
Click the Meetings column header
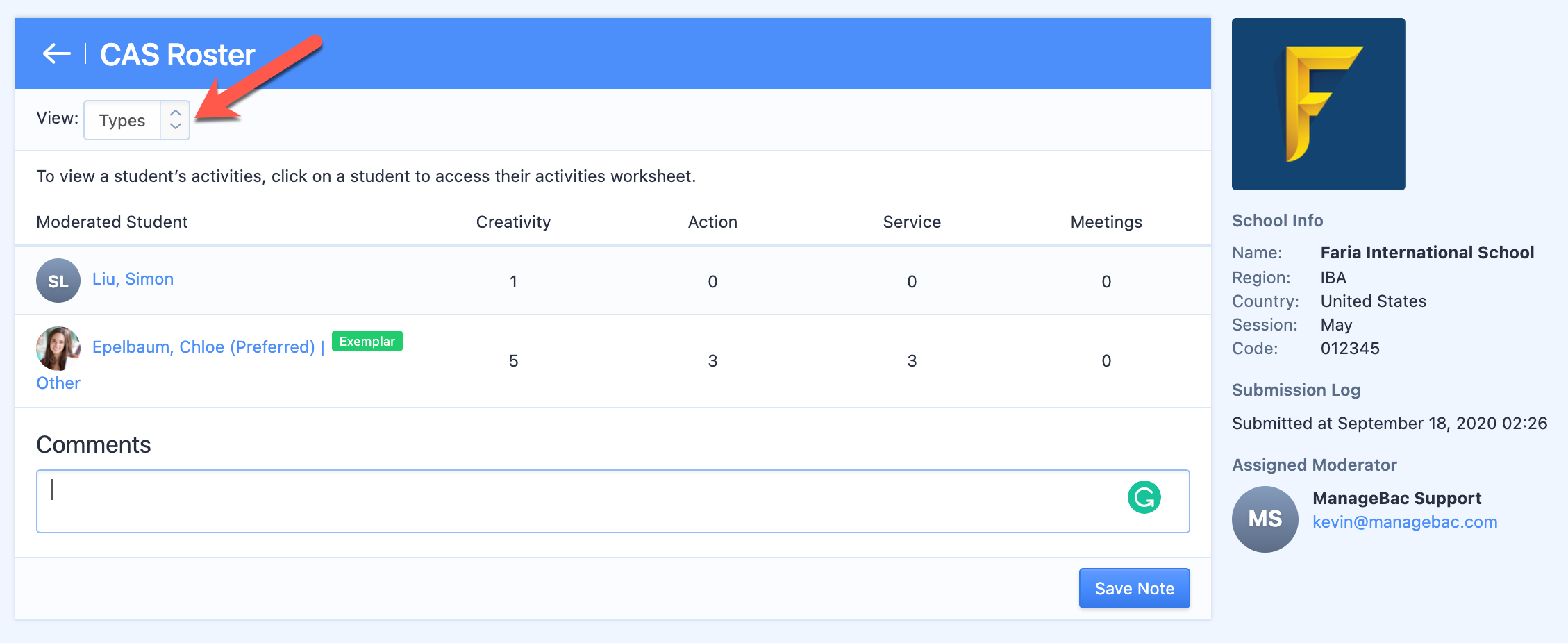1106,222
